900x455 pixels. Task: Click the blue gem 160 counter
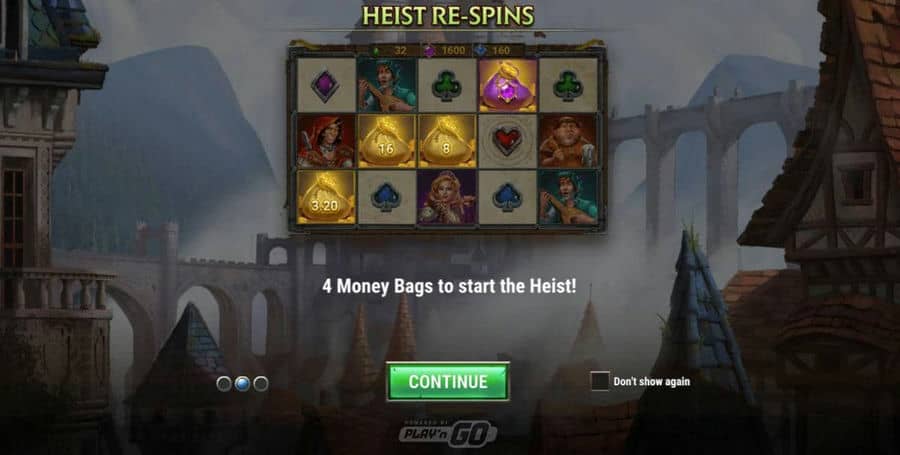pyautogui.click(x=494, y=50)
